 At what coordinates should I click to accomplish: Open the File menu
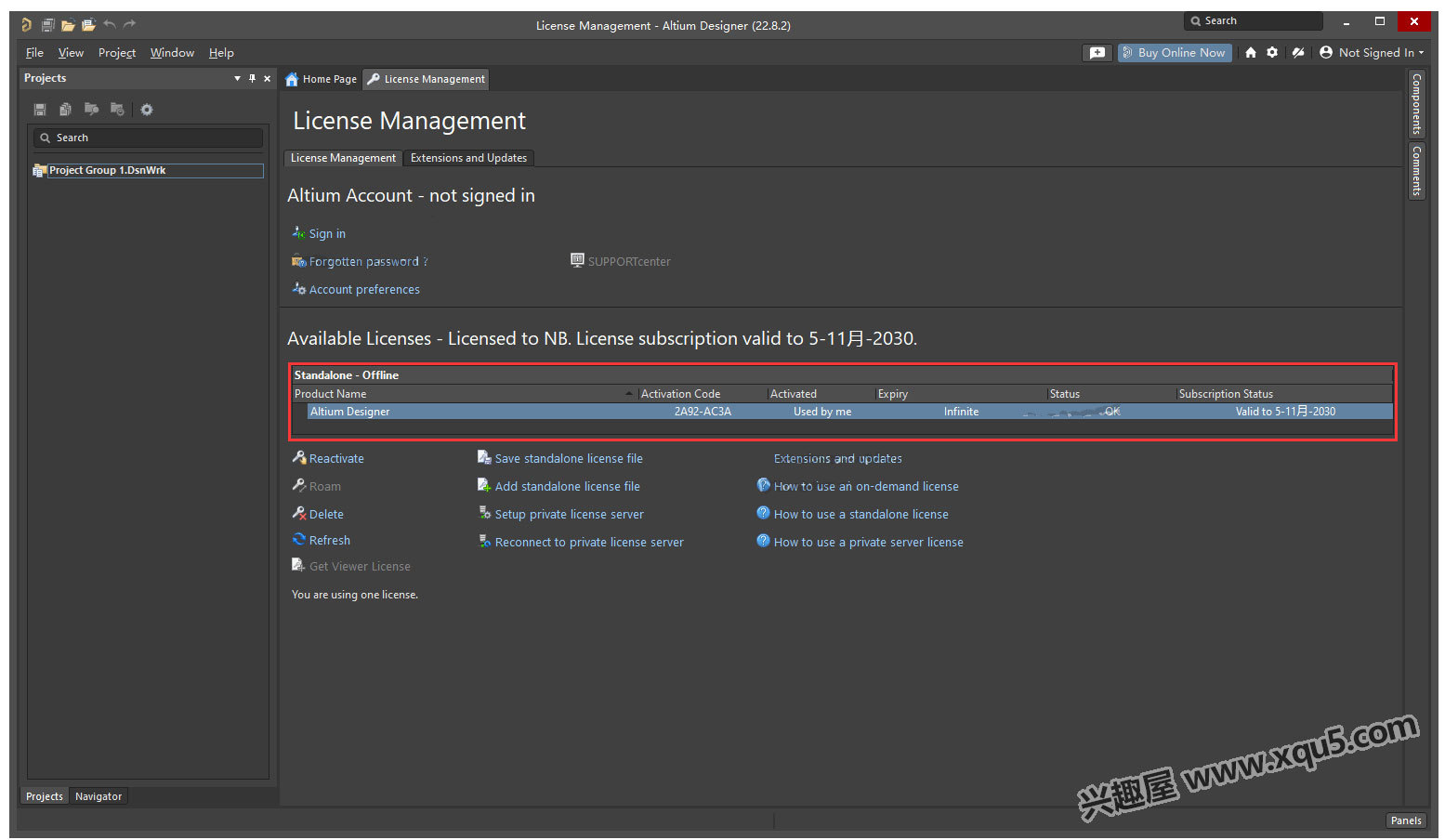pyautogui.click(x=34, y=53)
